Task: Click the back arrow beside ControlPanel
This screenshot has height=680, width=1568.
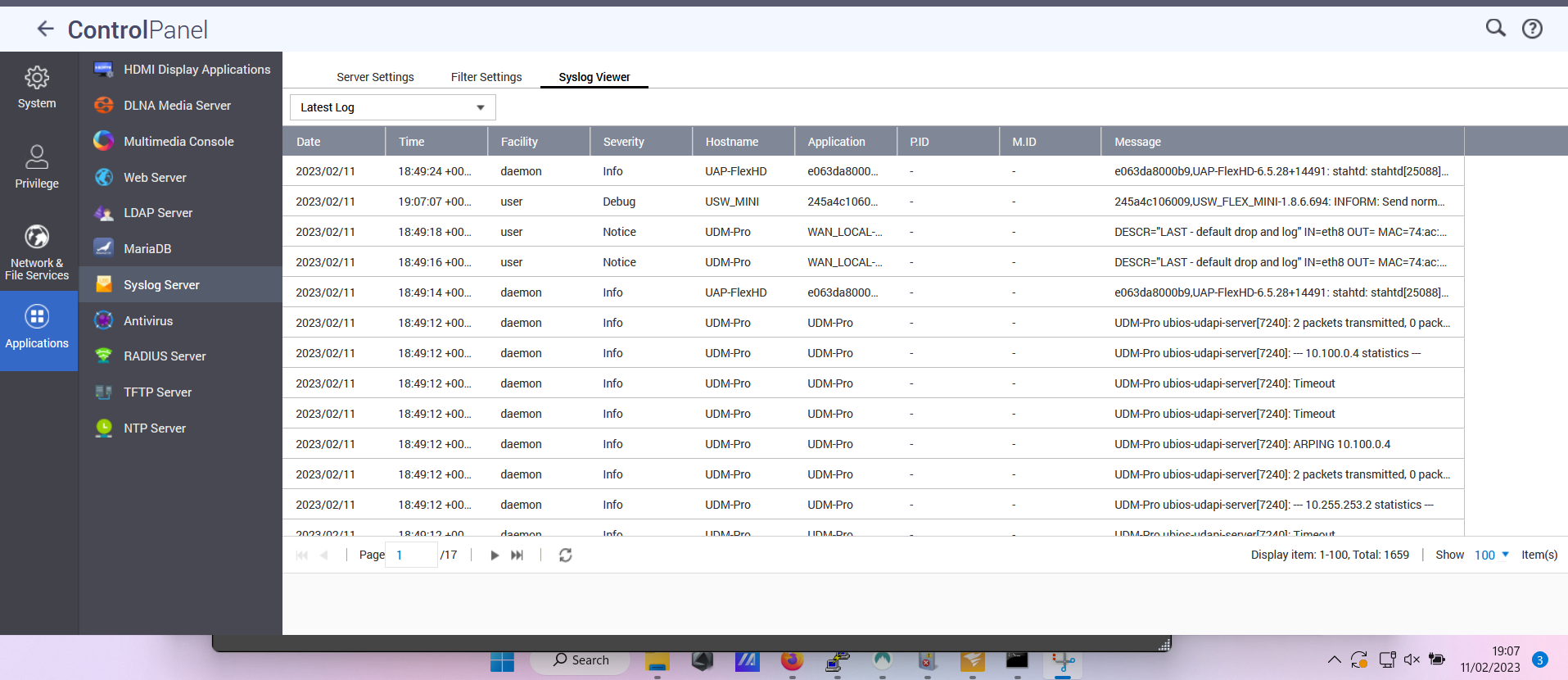Action: (x=45, y=29)
